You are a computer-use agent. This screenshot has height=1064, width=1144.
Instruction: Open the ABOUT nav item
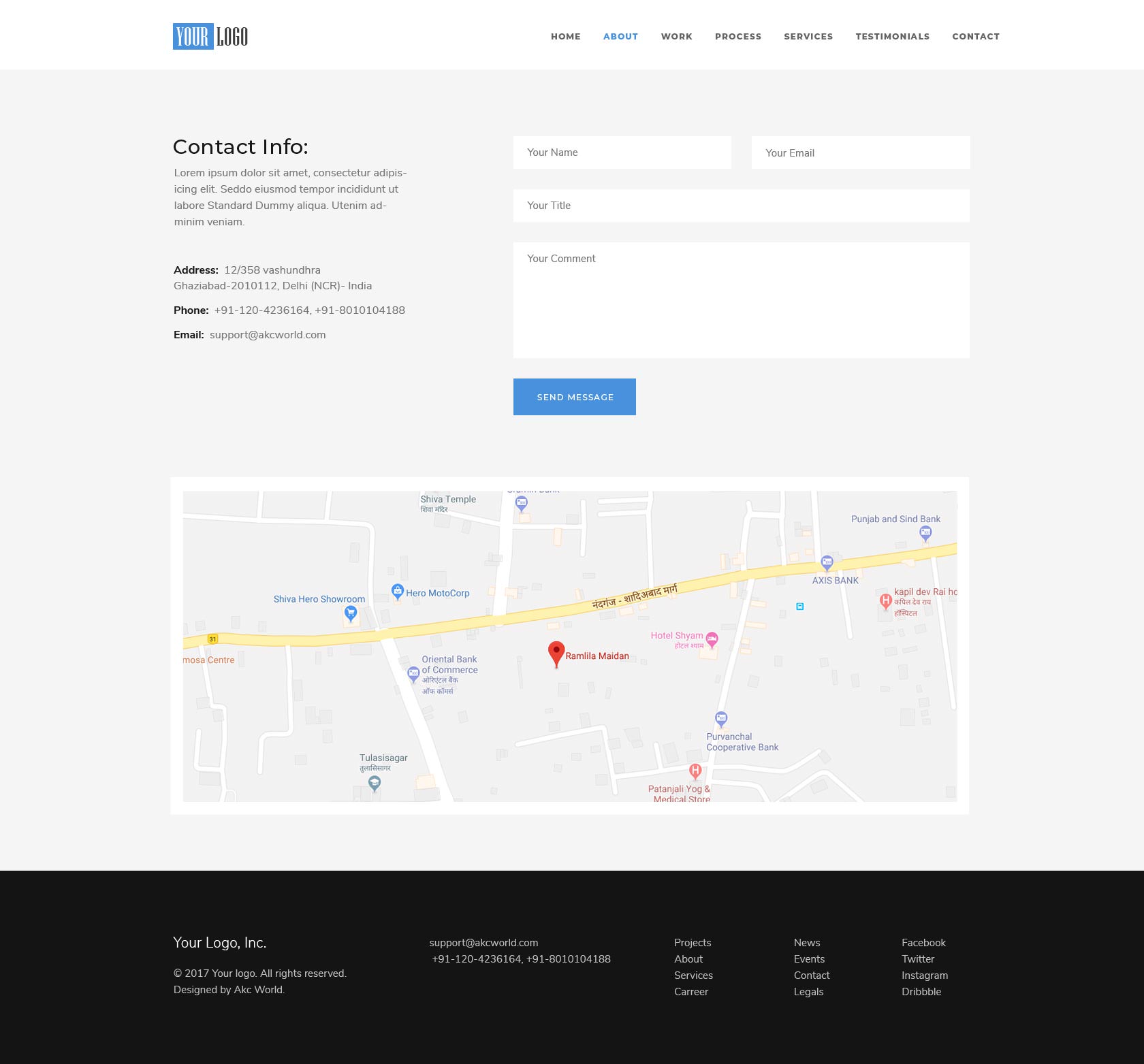(x=620, y=36)
